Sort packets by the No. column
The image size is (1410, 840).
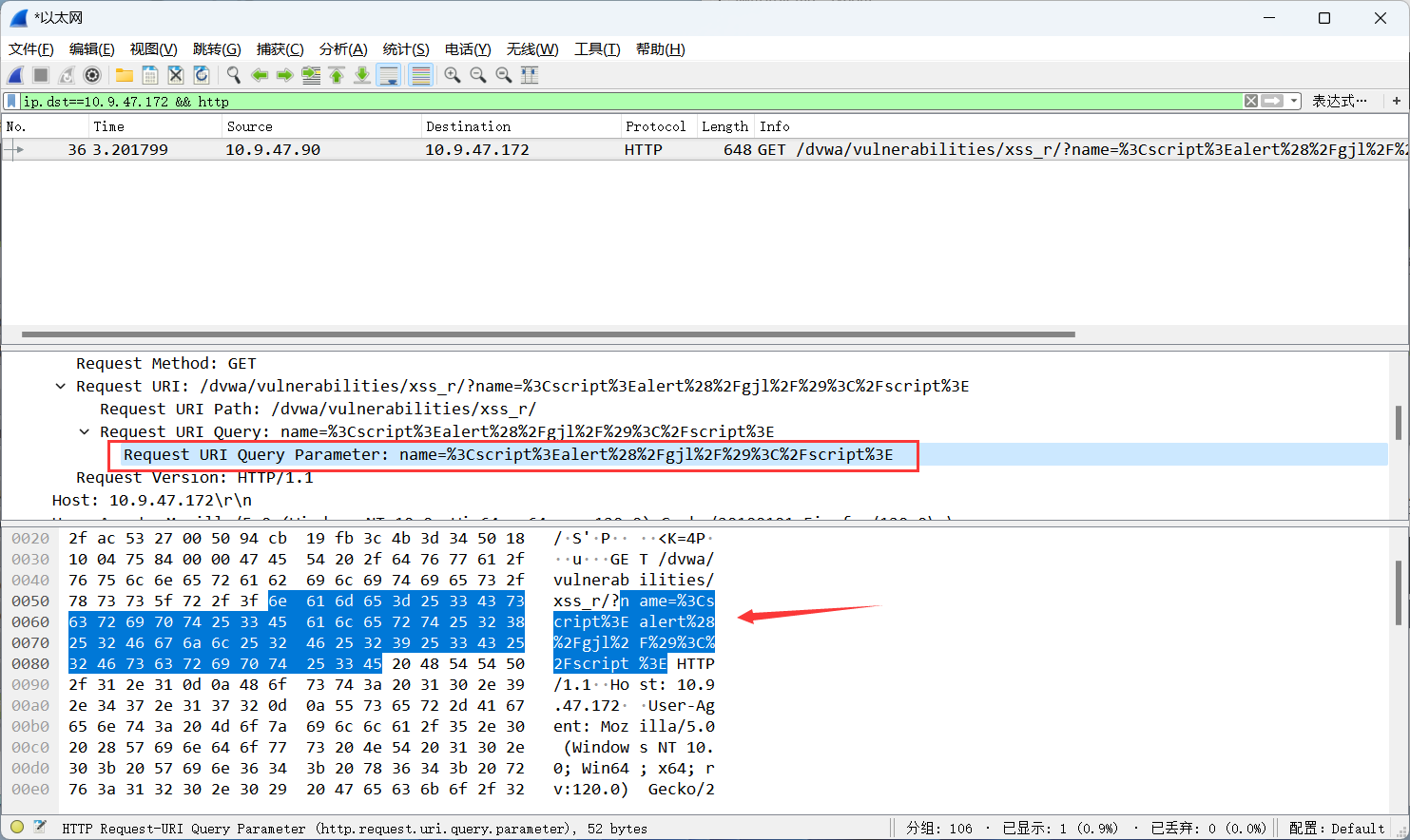(x=46, y=126)
